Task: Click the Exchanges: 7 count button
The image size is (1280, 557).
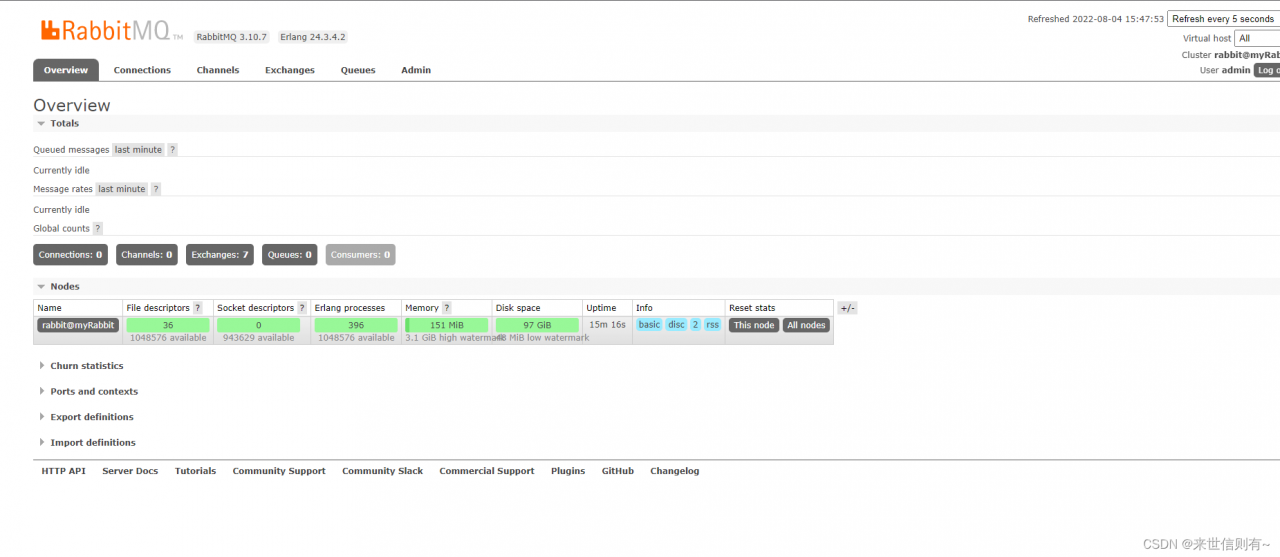Action: [x=220, y=255]
